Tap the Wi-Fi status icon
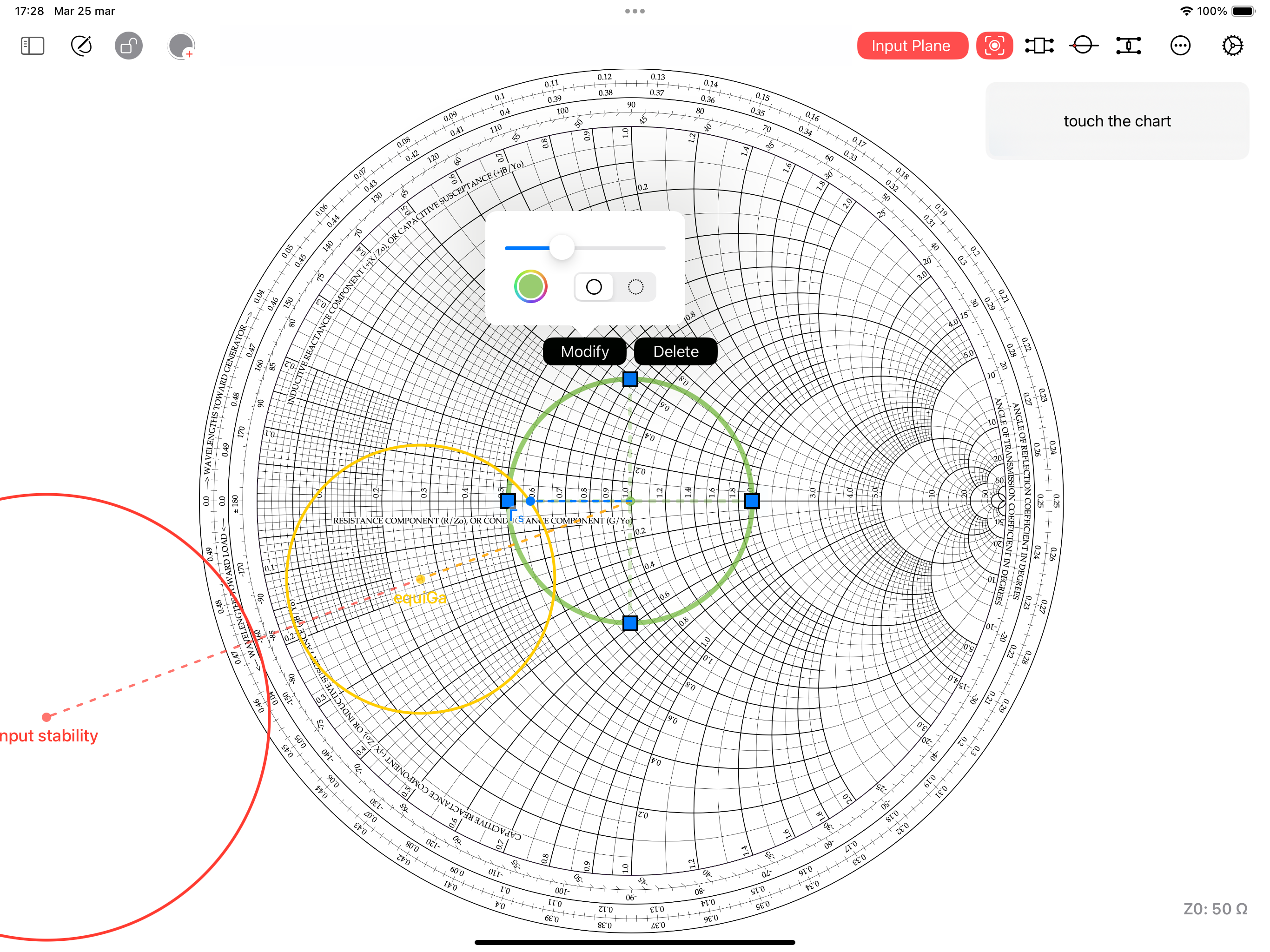 [x=1186, y=11]
